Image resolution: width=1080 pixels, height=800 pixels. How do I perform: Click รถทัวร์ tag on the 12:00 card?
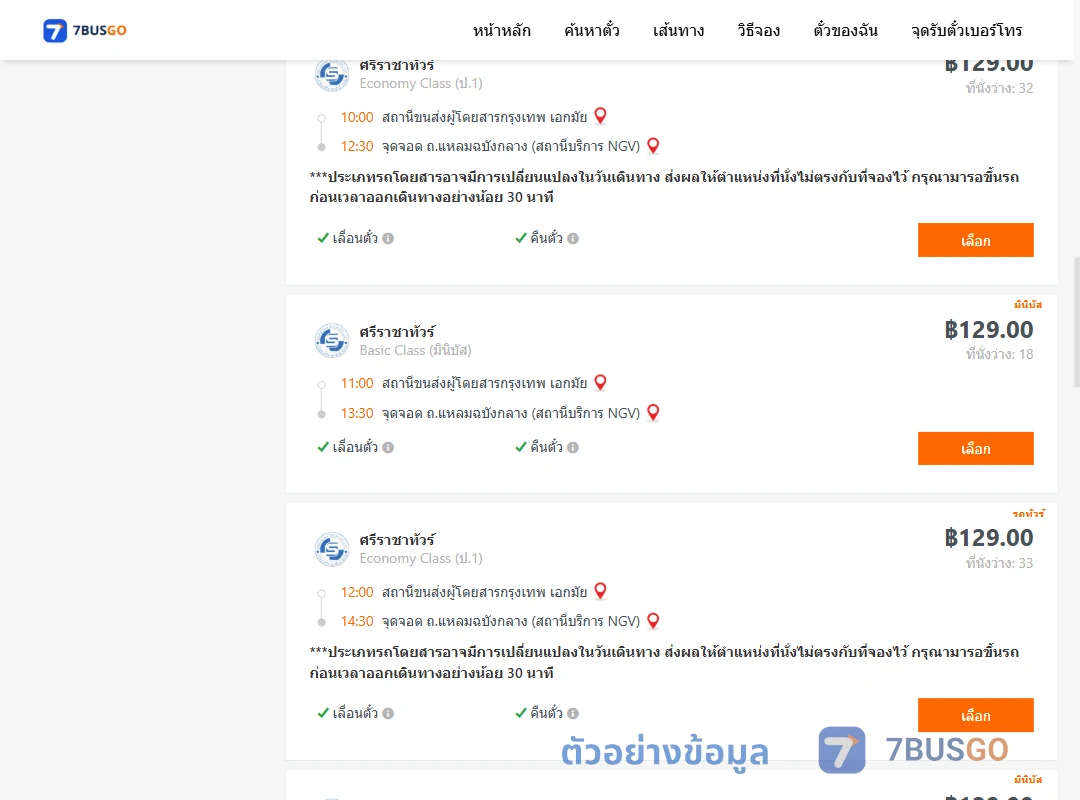point(1028,513)
